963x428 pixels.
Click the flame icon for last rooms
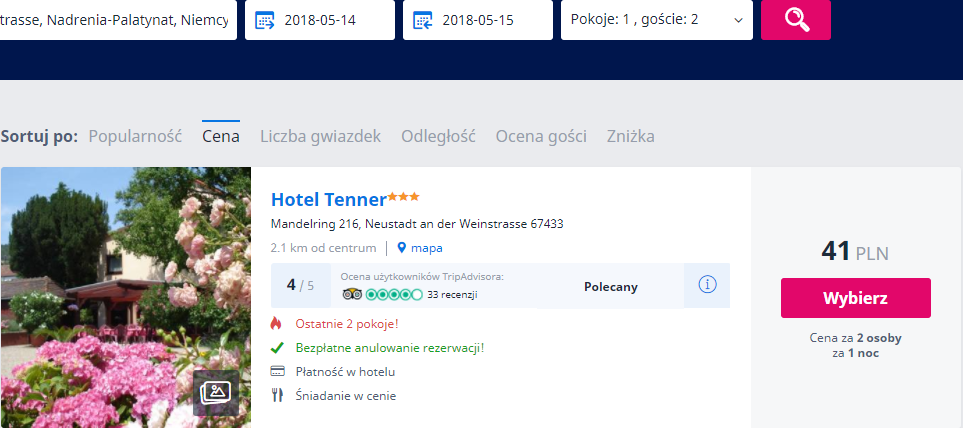point(276,323)
